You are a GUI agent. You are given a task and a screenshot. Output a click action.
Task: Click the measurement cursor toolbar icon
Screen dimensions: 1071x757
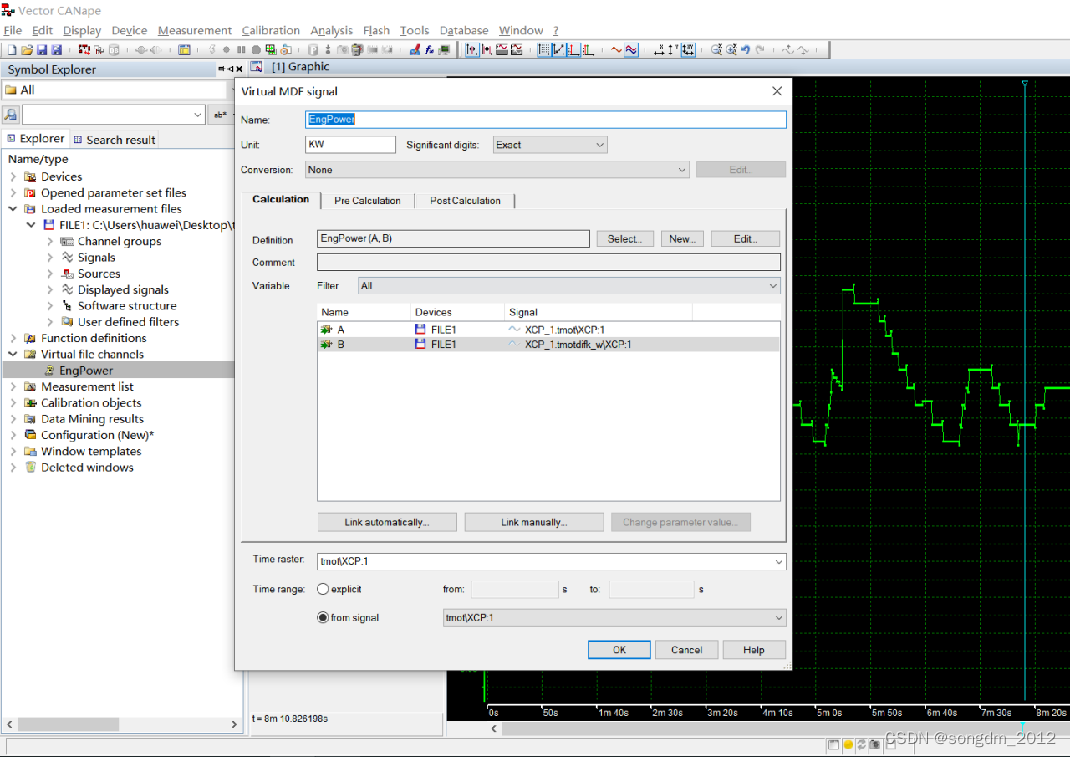pos(471,49)
